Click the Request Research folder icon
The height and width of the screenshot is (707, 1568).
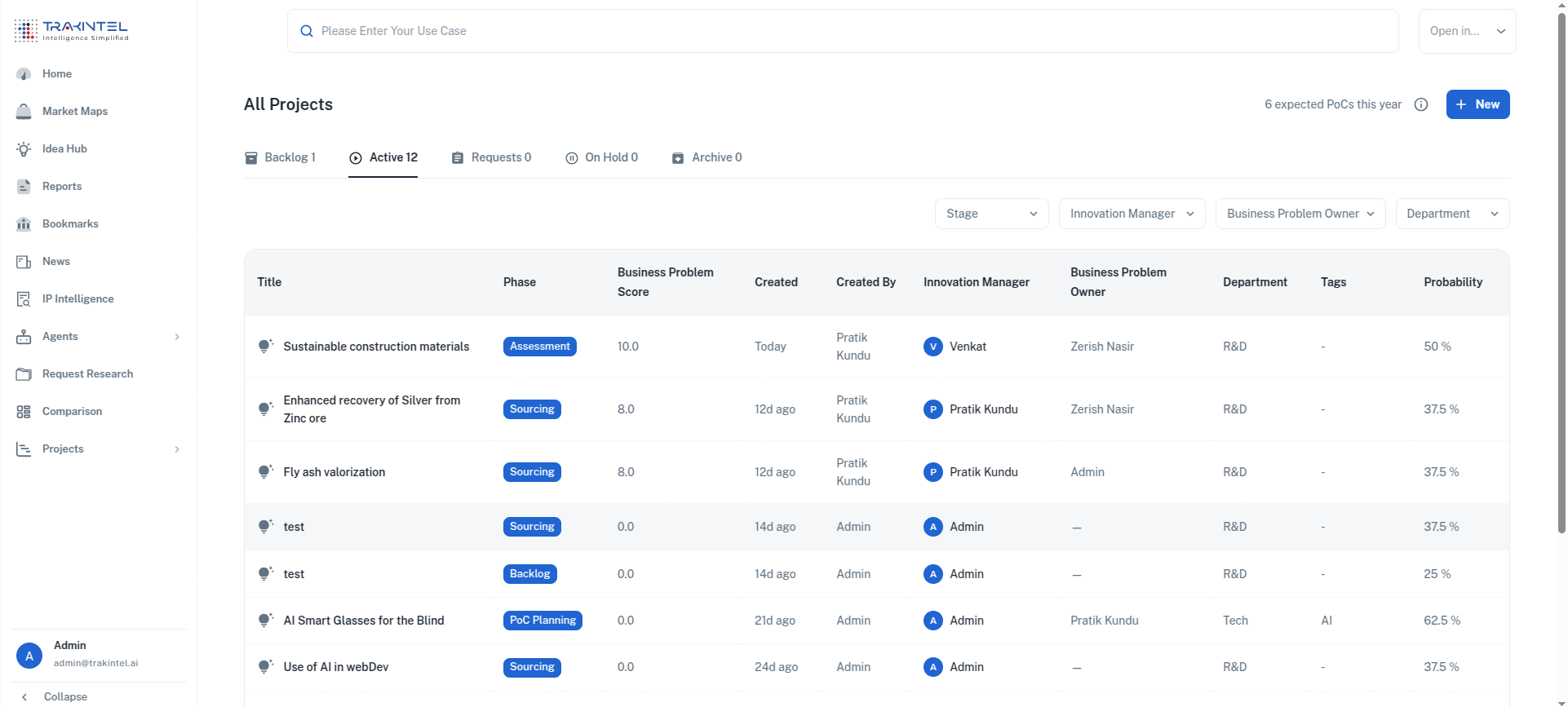tap(24, 374)
